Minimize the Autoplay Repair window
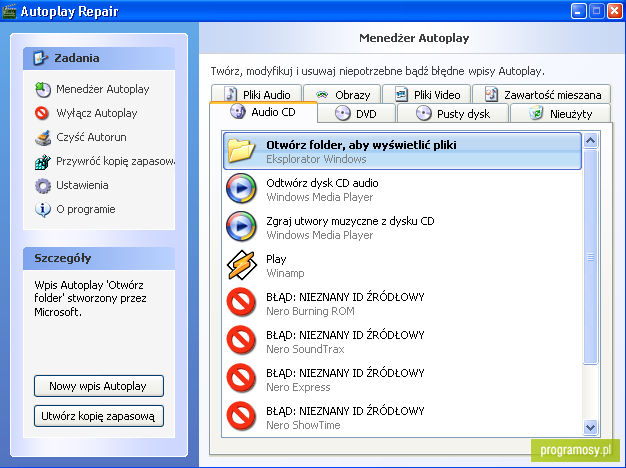Image resolution: width=626 pixels, height=468 pixels. pyautogui.click(x=578, y=11)
